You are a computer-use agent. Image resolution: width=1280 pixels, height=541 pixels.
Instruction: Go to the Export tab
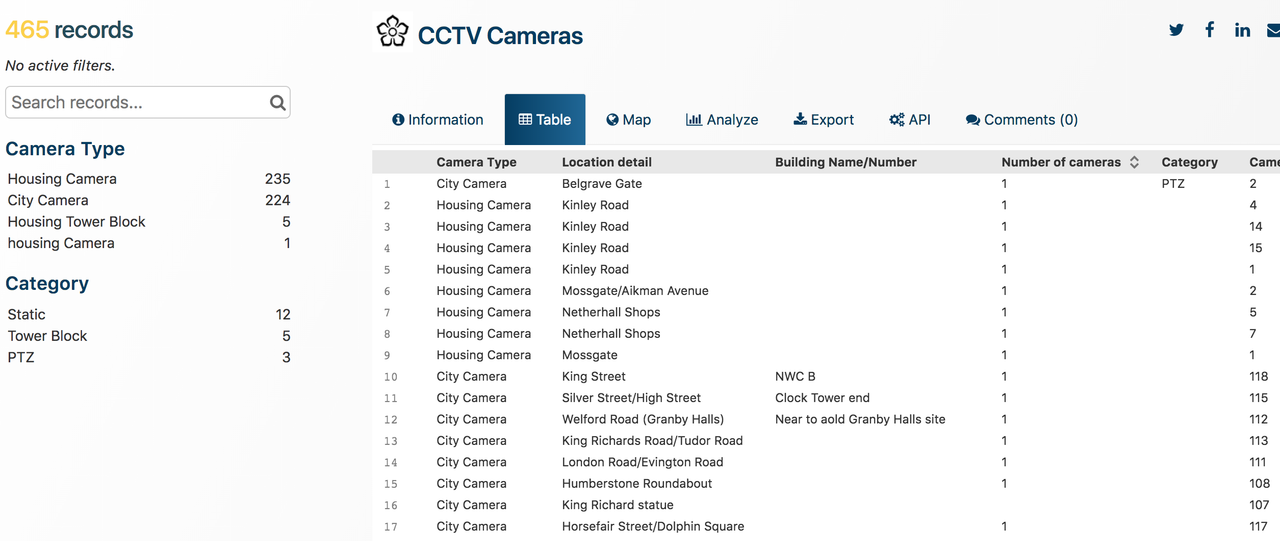824,120
